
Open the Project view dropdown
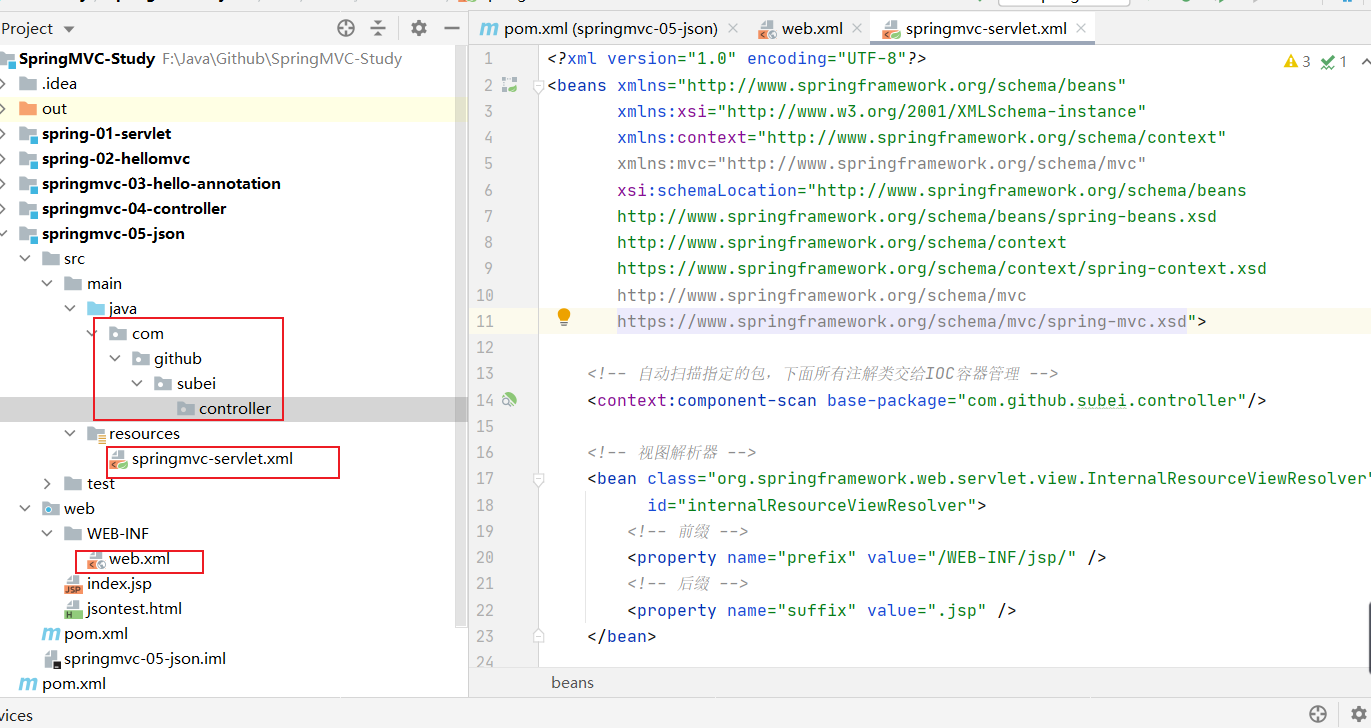pos(68,29)
